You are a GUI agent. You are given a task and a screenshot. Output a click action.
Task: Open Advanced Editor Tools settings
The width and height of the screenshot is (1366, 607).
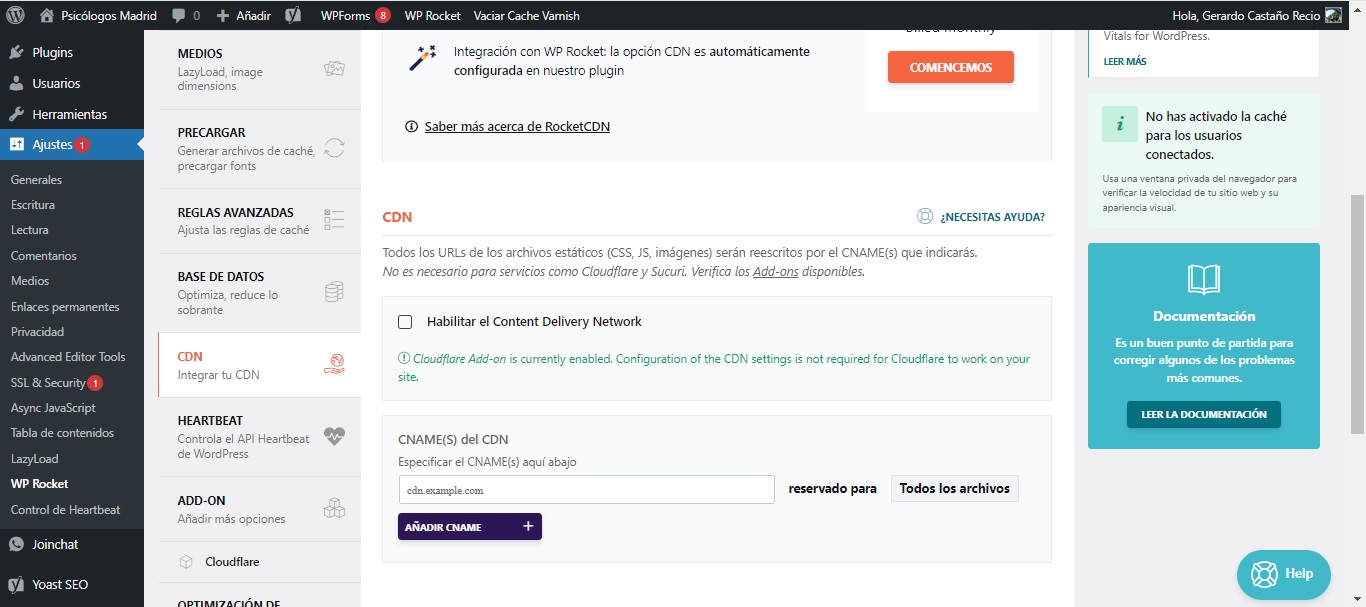68,357
